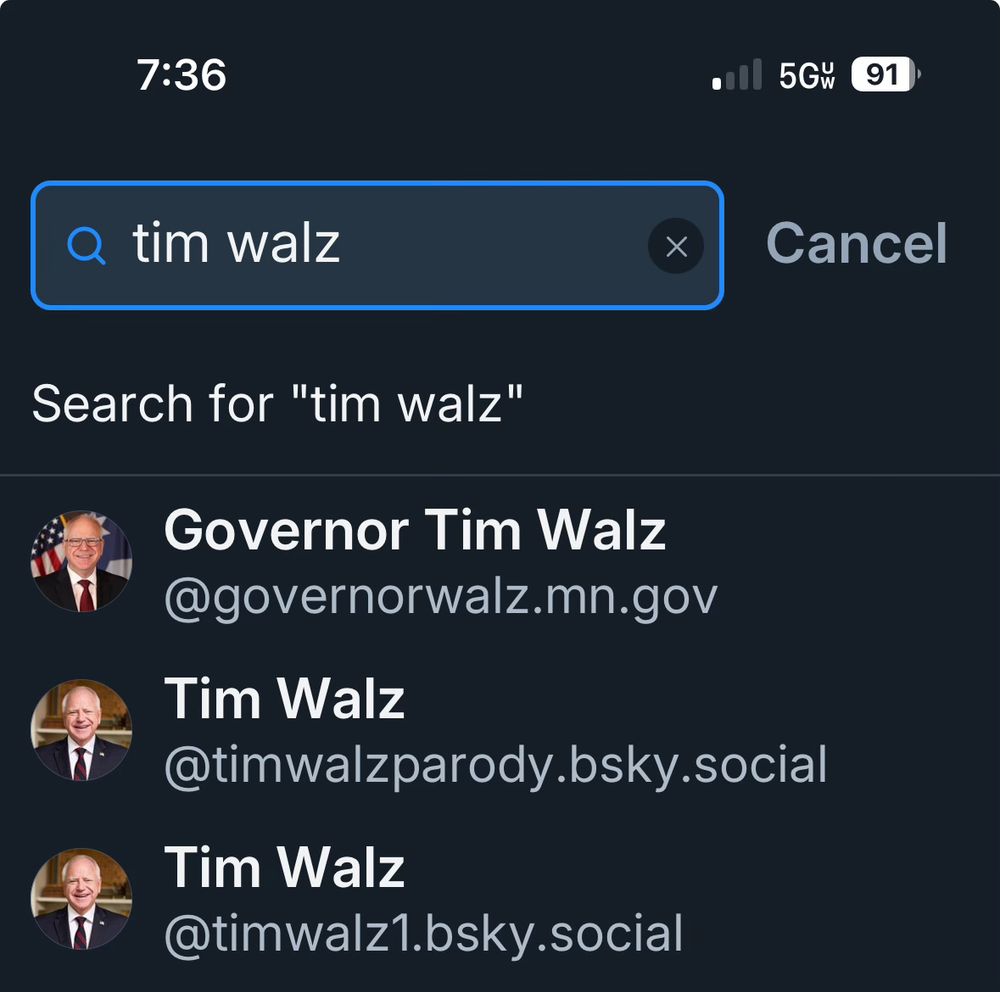Viewport: 1000px width, 992px height.
Task: Select Tim Walz name above @timwalz1 handle
Action: pos(284,866)
